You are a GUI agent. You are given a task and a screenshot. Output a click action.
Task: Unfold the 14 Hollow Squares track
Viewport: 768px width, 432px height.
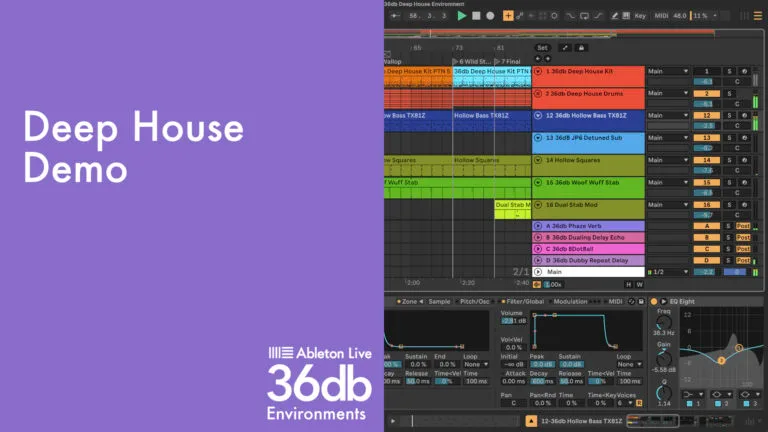(538, 160)
